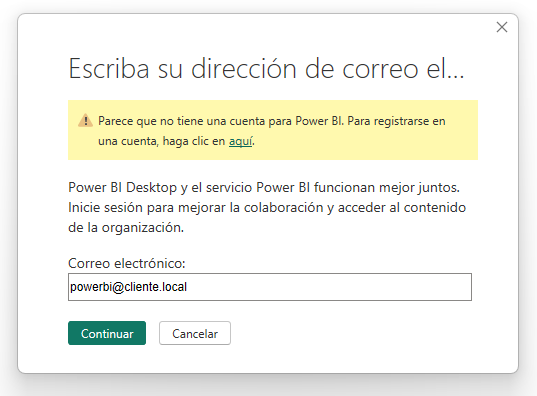Click the empty area inside the email box
This screenshot has height=396, width=537.
pyautogui.click(x=329, y=287)
